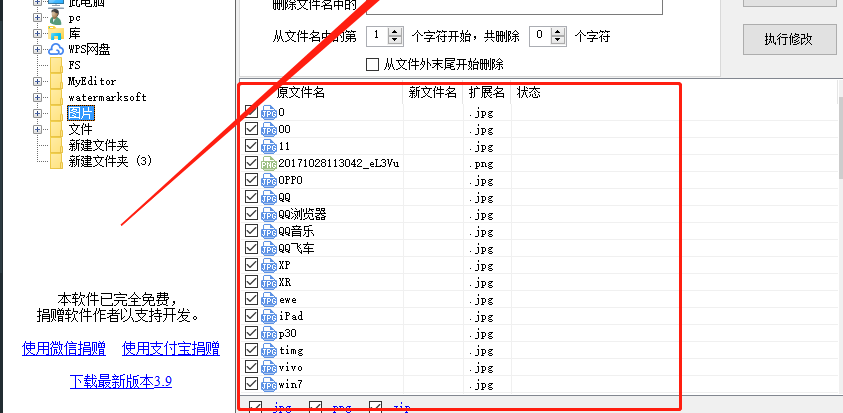
Task: Expand the watermarksoft folder node
Action: click(x=37, y=97)
